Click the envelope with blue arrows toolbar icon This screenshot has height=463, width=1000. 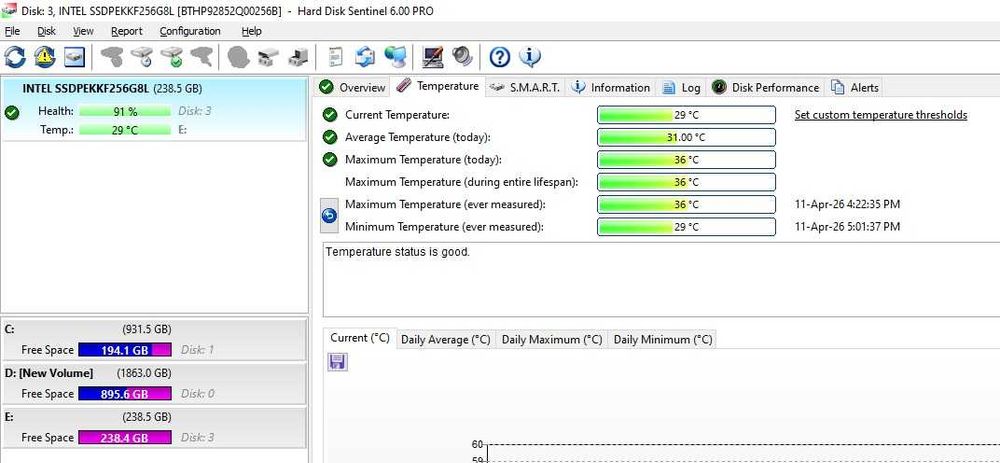coord(365,57)
